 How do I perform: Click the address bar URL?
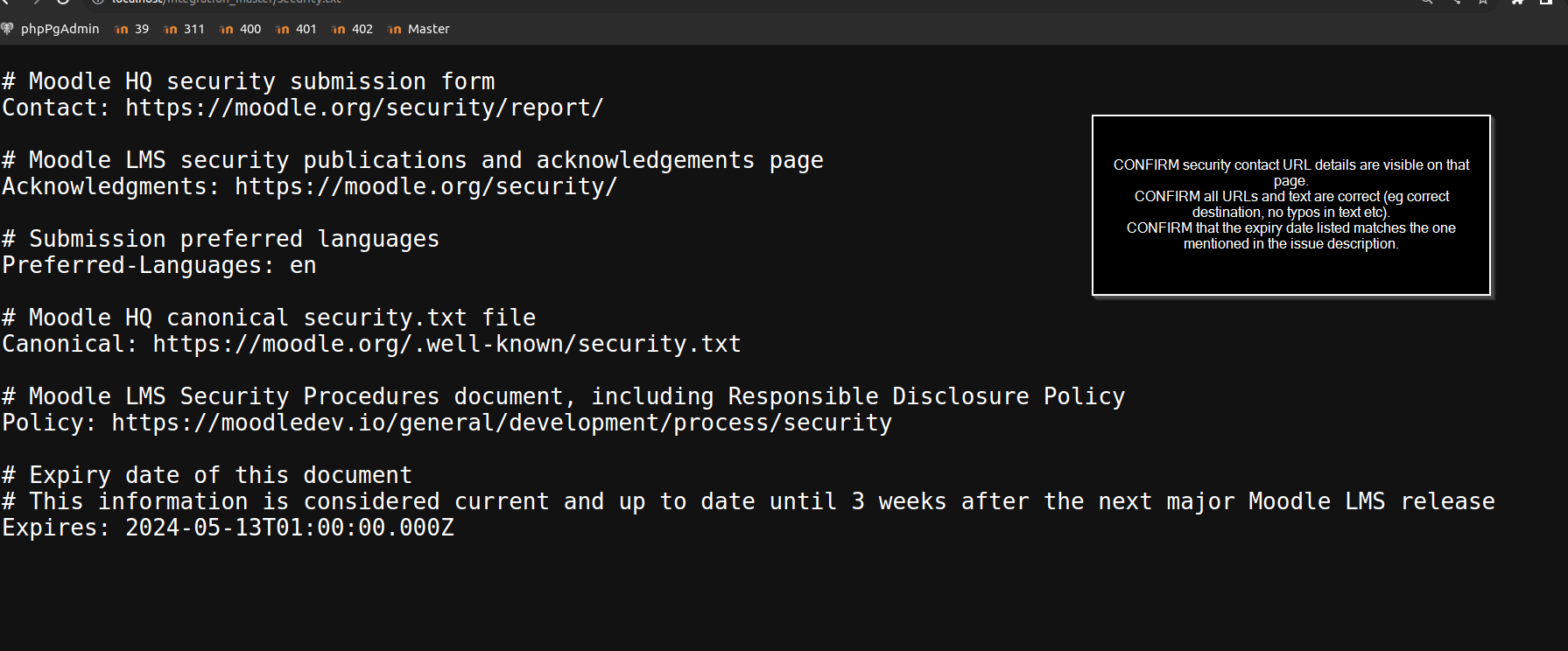click(226, 2)
